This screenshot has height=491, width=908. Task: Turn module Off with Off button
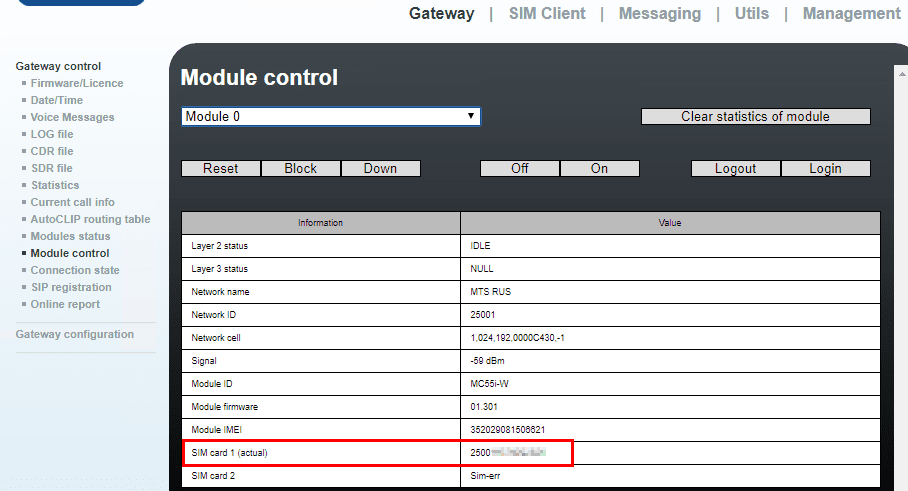[519, 168]
